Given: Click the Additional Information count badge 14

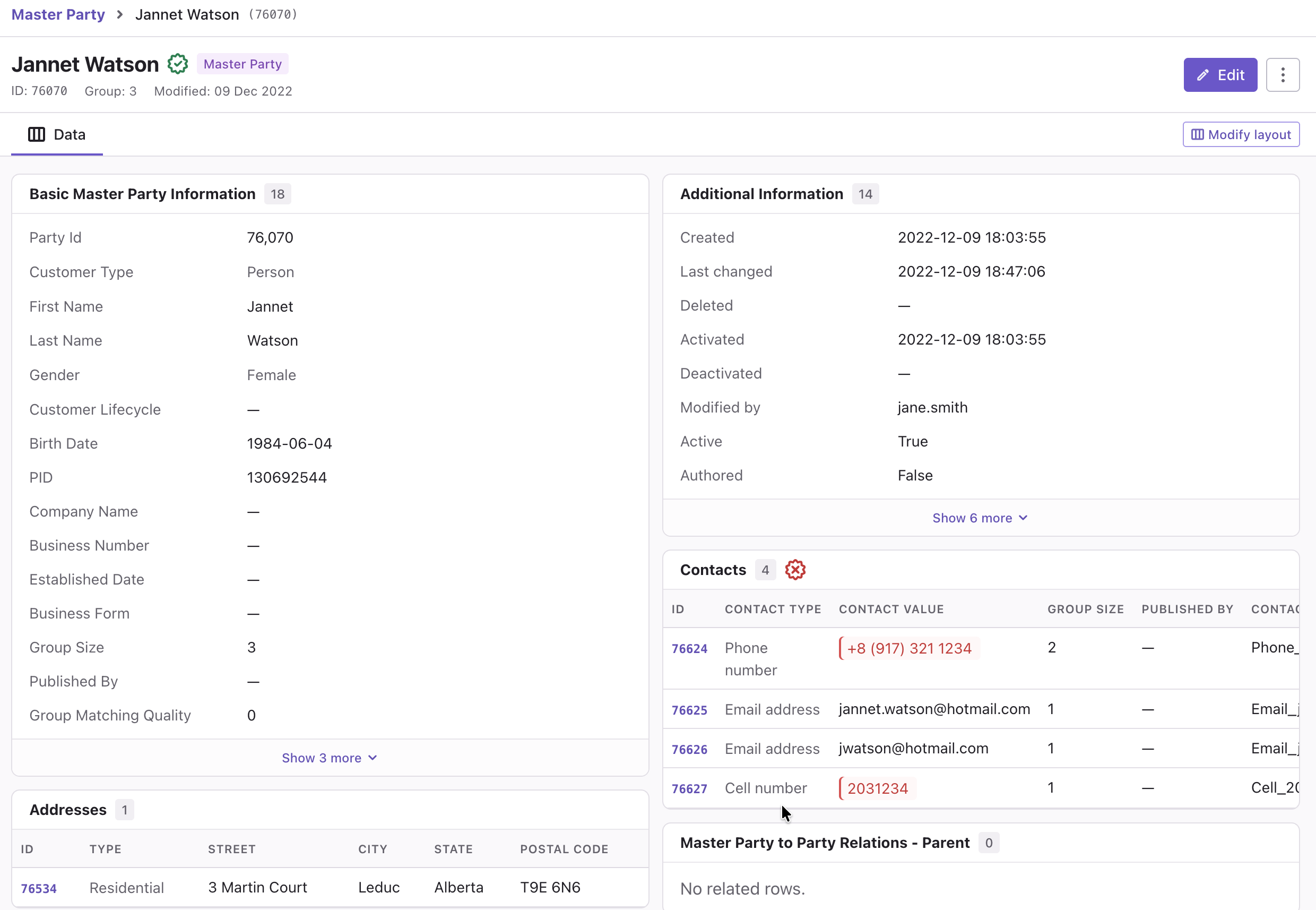Looking at the screenshot, I should 864,194.
